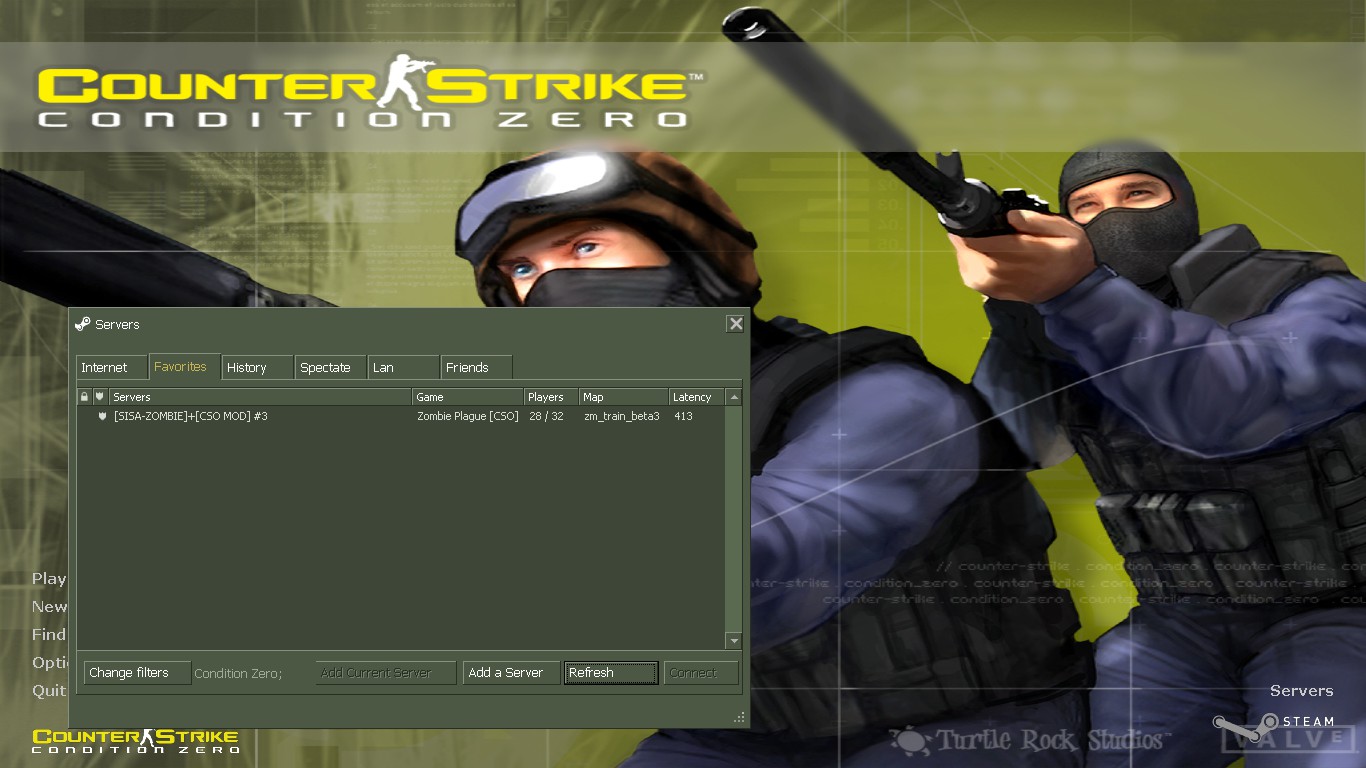Go to the Spectate tab
1366x768 pixels.
pyautogui.click(x=330, y=367)
